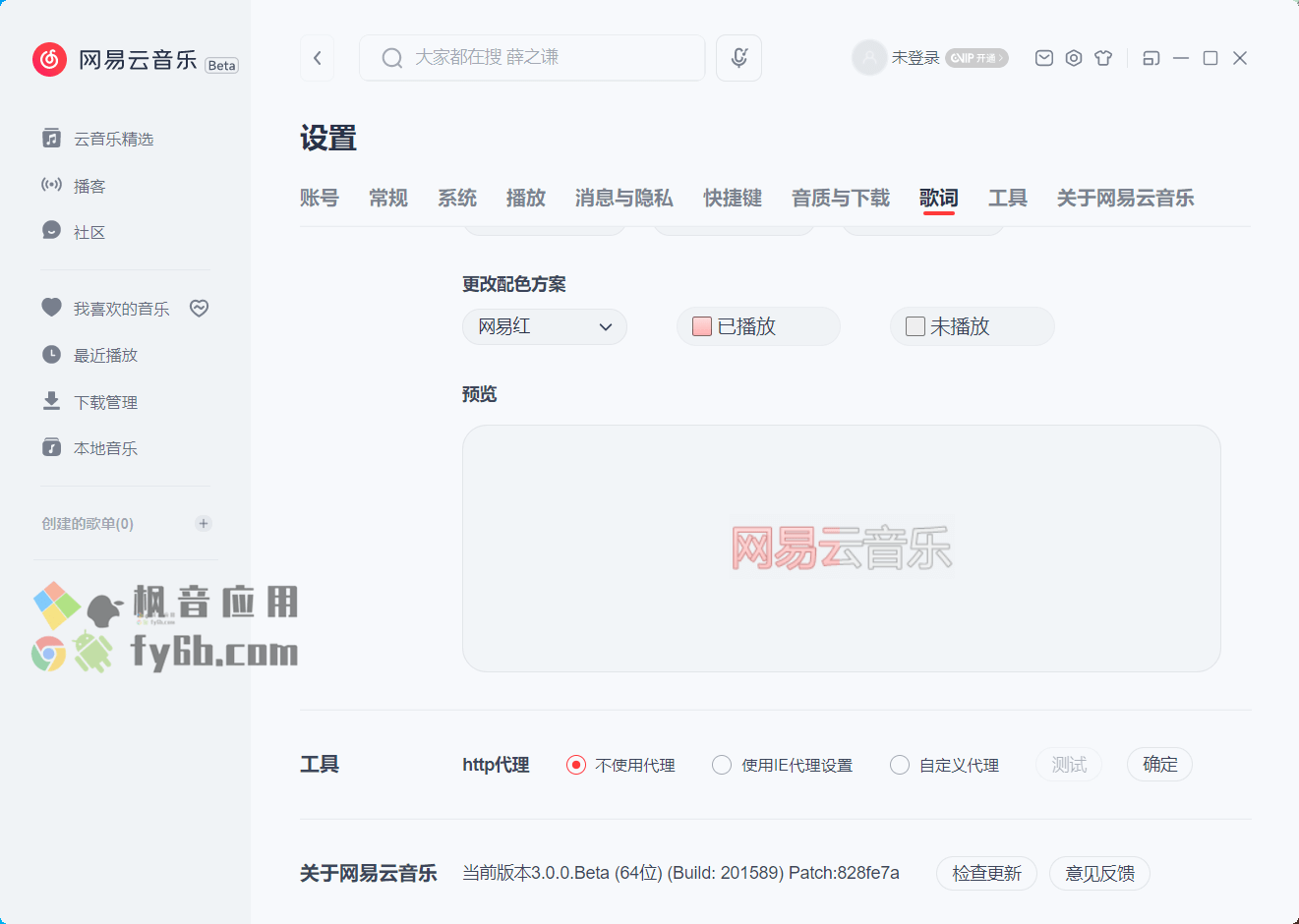The height and width of the screenshot is (924, 1299).
Task: Start heartbeat mode icon right of 我喜欢的音乐
Action: click(x=199, y=308)
